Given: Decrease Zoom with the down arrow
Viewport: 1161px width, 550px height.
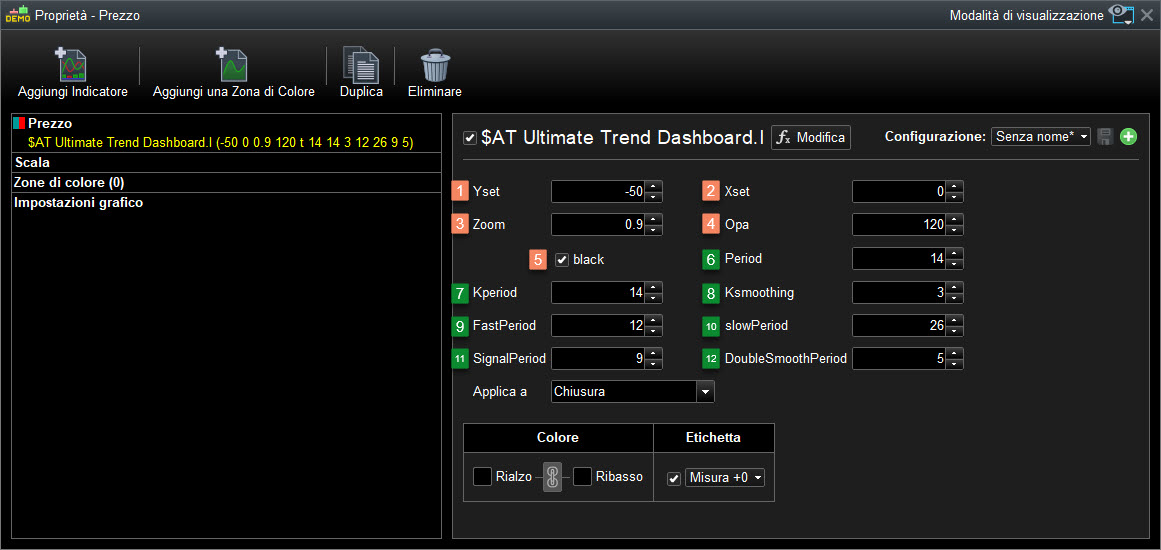Looking at the screenshot, I should point(654,229).
